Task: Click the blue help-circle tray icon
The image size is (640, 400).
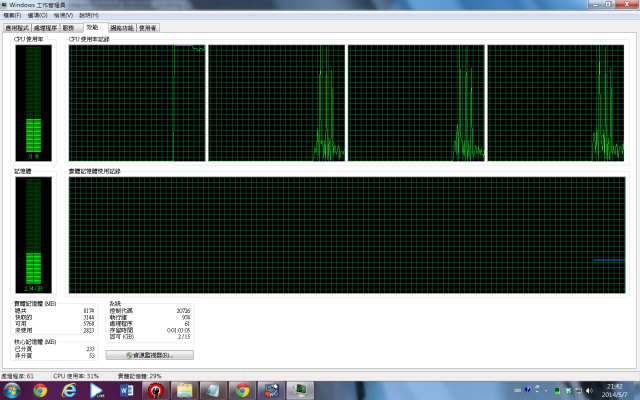Action: pyautogui.click(x=527, y=389)
